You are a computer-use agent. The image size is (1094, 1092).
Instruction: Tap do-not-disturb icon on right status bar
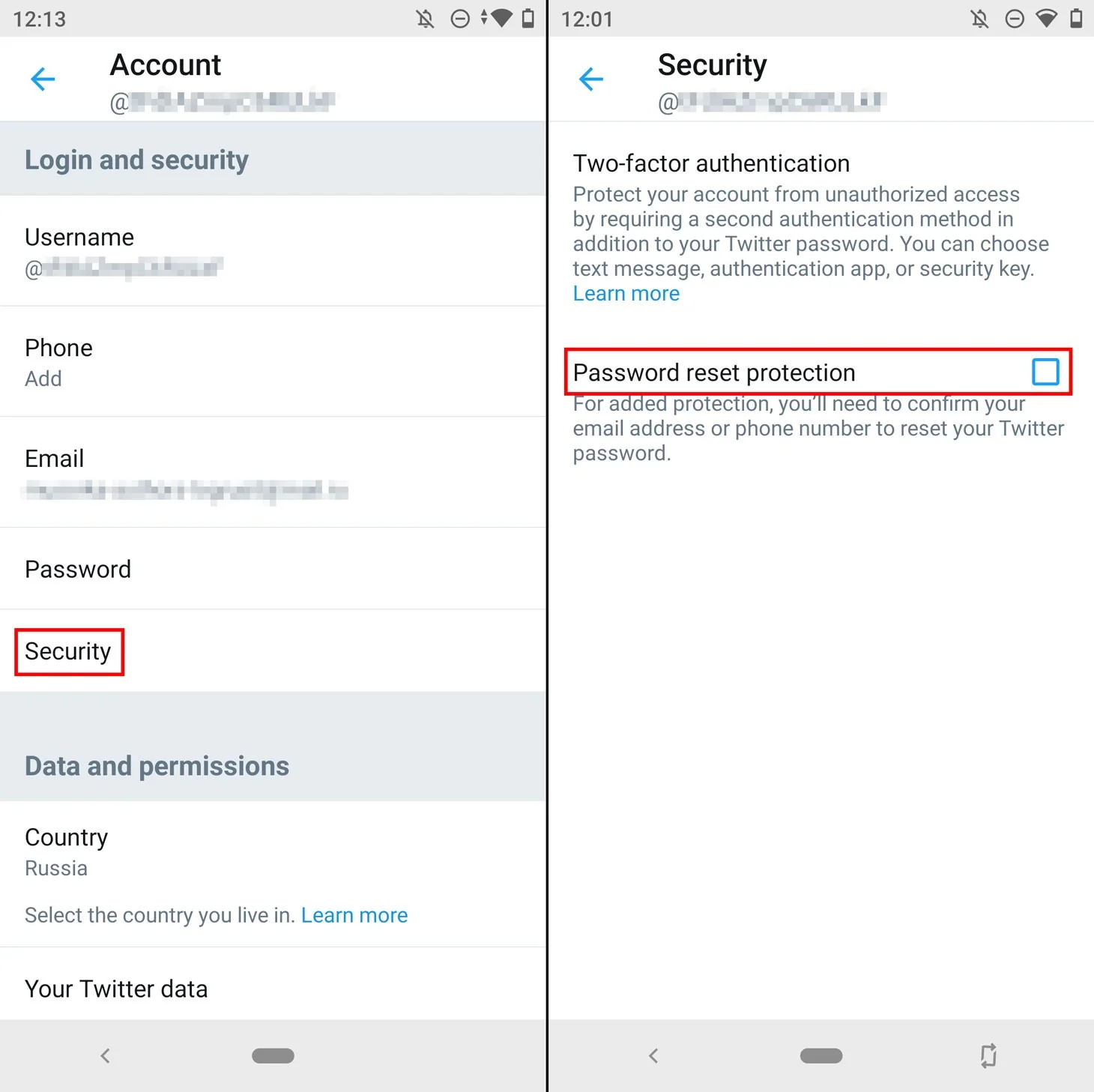pyautogui.click(x=1015, y=19)
